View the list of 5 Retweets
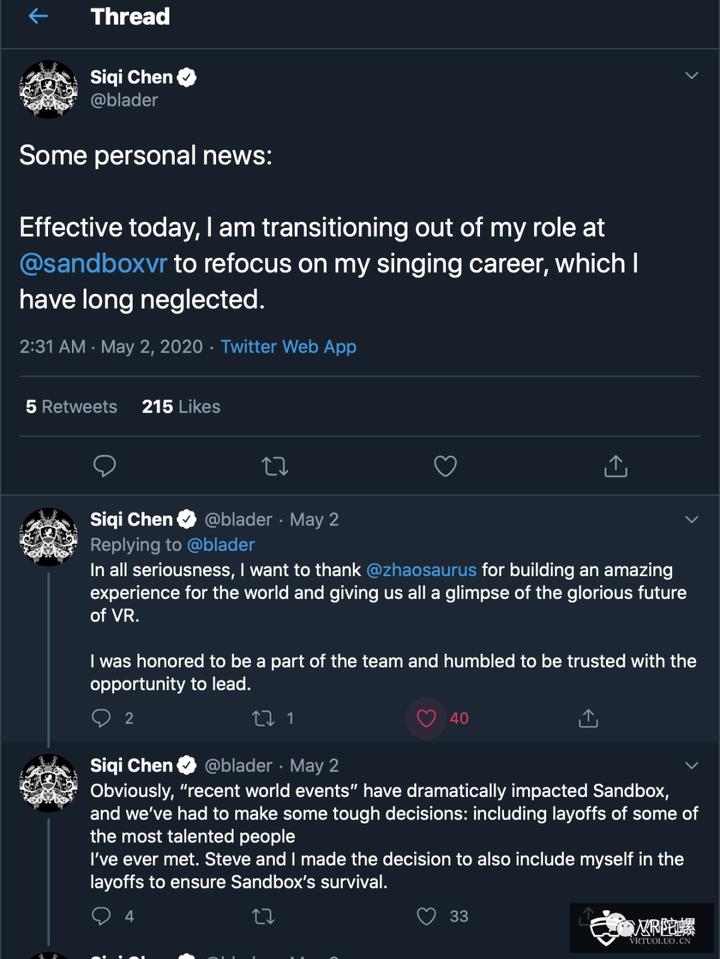 tap(71, 407)
